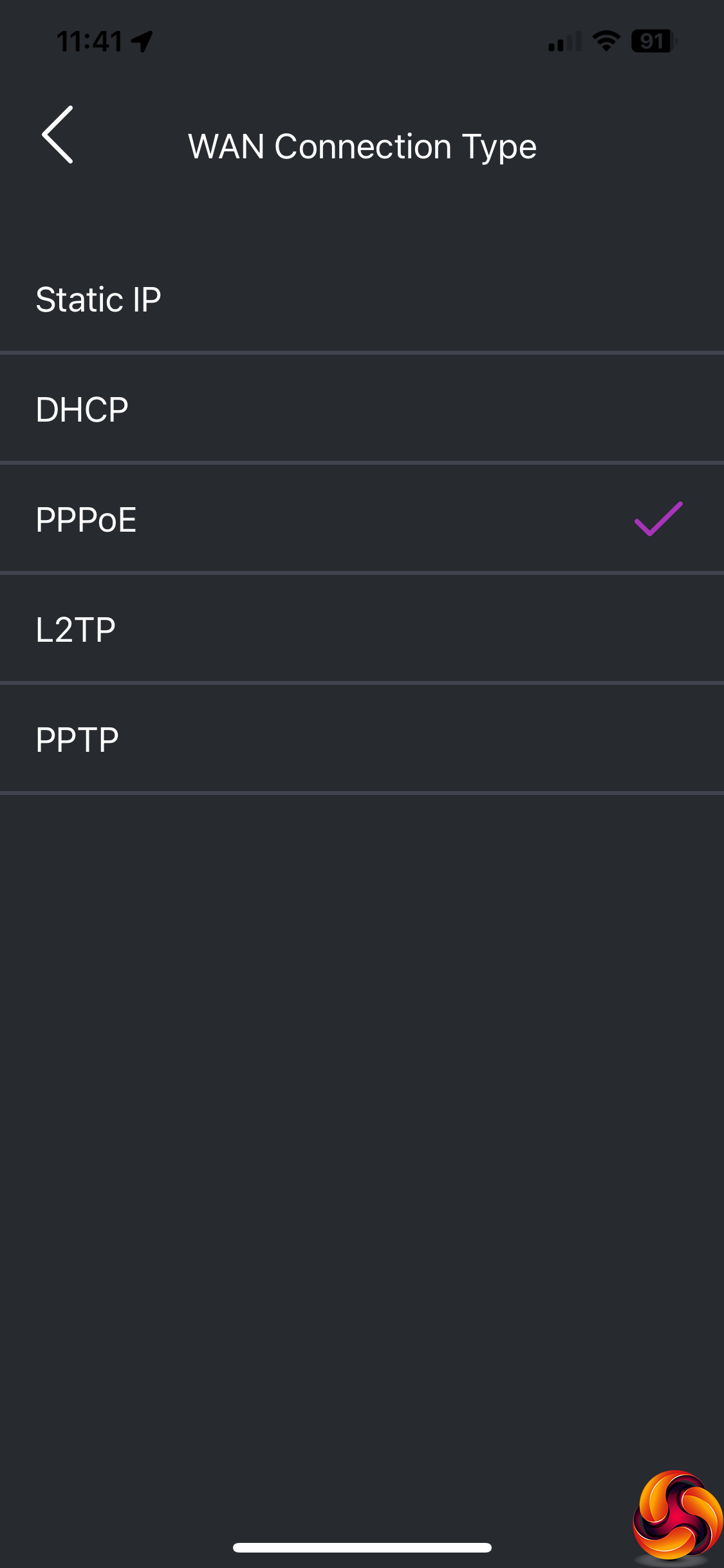Click the purple checkmark beside PPPoE

[658, 519]
